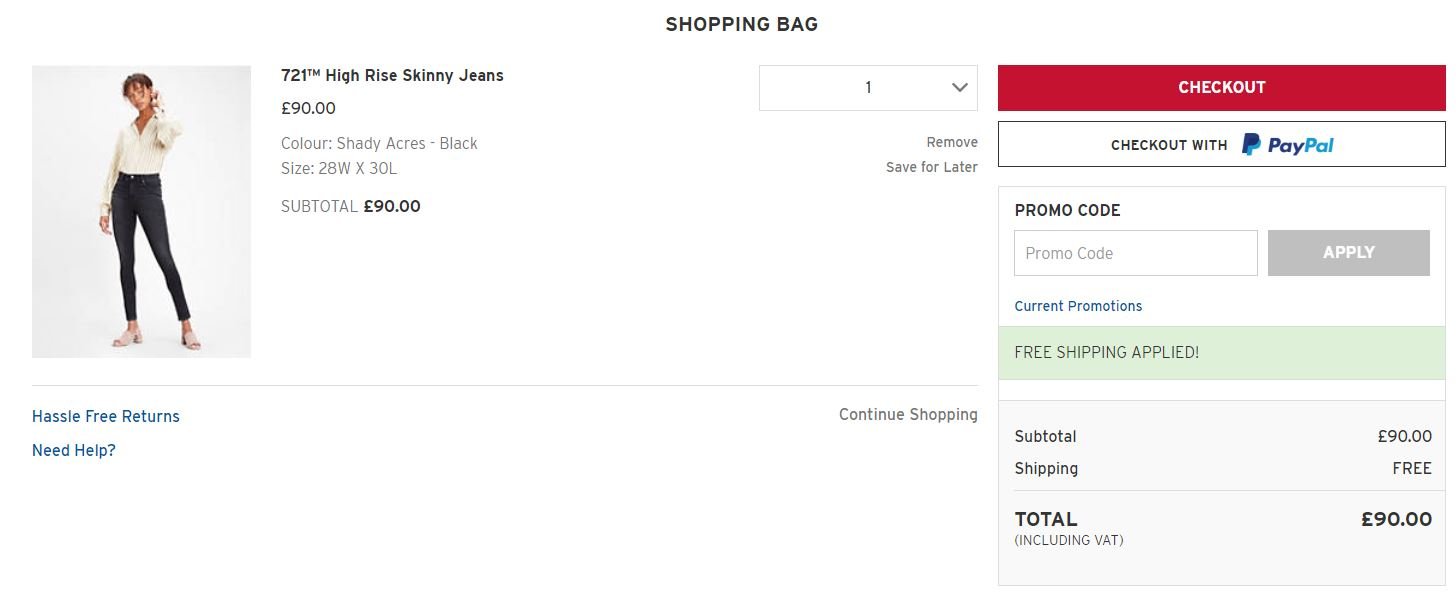Click the Shopping Bag heading
The width and height of the screenshot is (1456, 595).
click(x=742, y=25)
